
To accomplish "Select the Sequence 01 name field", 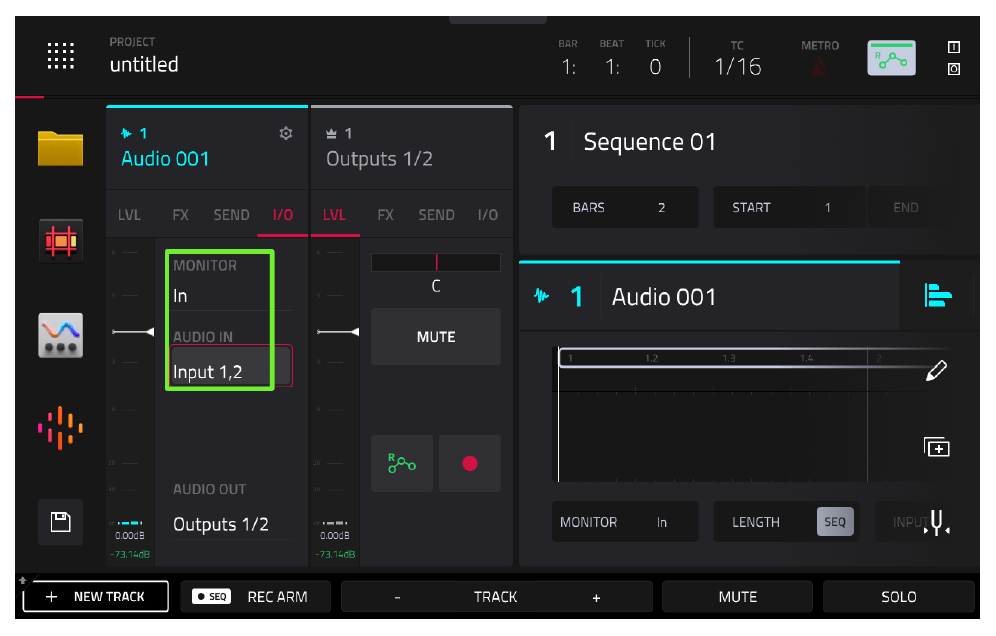I will click(x=649, y=142).
